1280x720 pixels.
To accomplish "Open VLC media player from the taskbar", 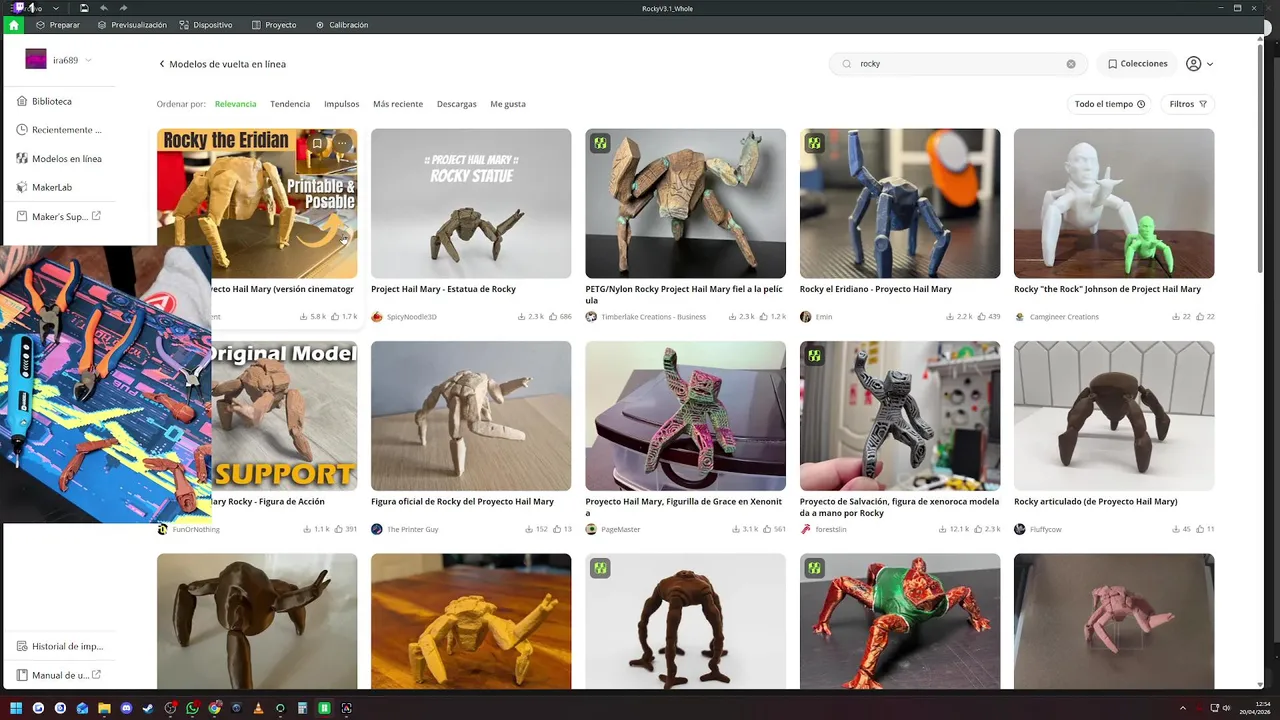I will (x=258, y=708).
